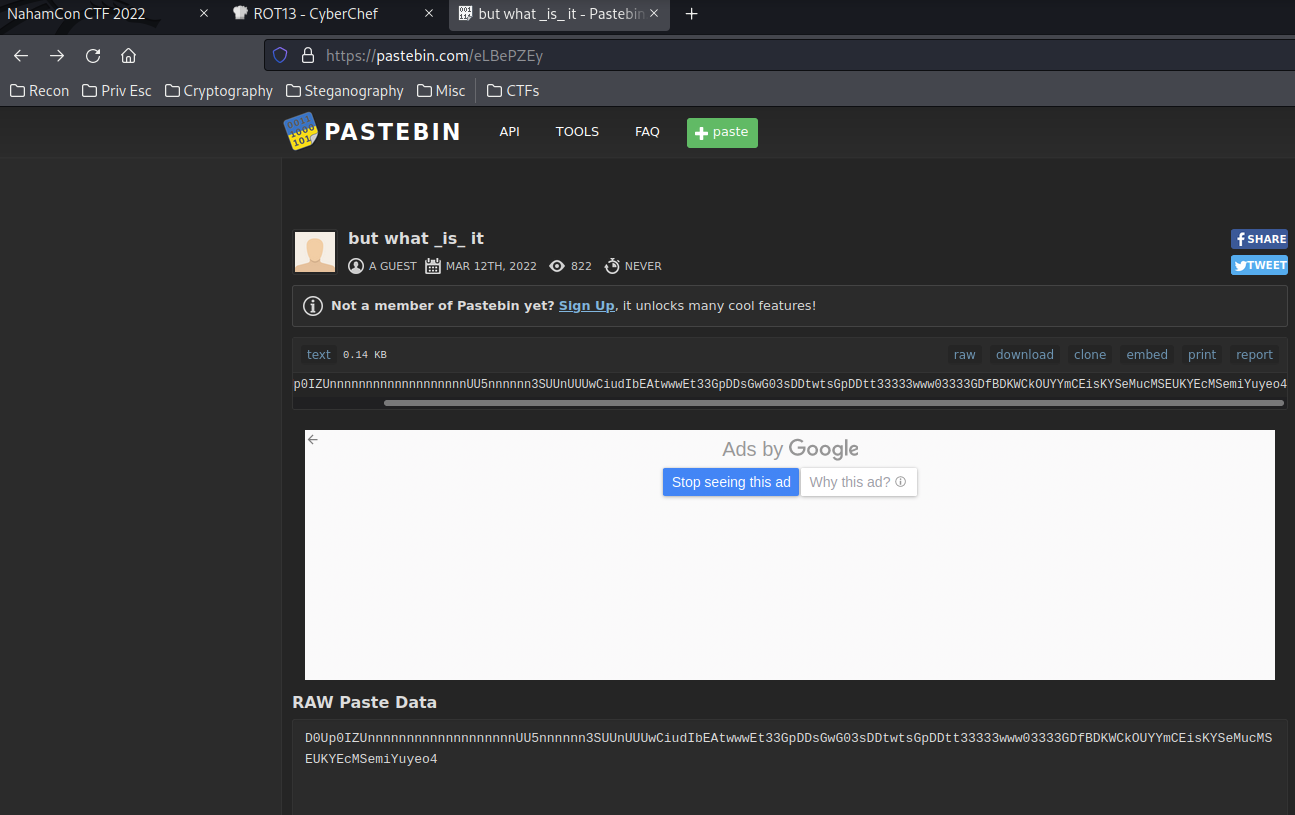Click the URL address bar

[x=779, y=56]
